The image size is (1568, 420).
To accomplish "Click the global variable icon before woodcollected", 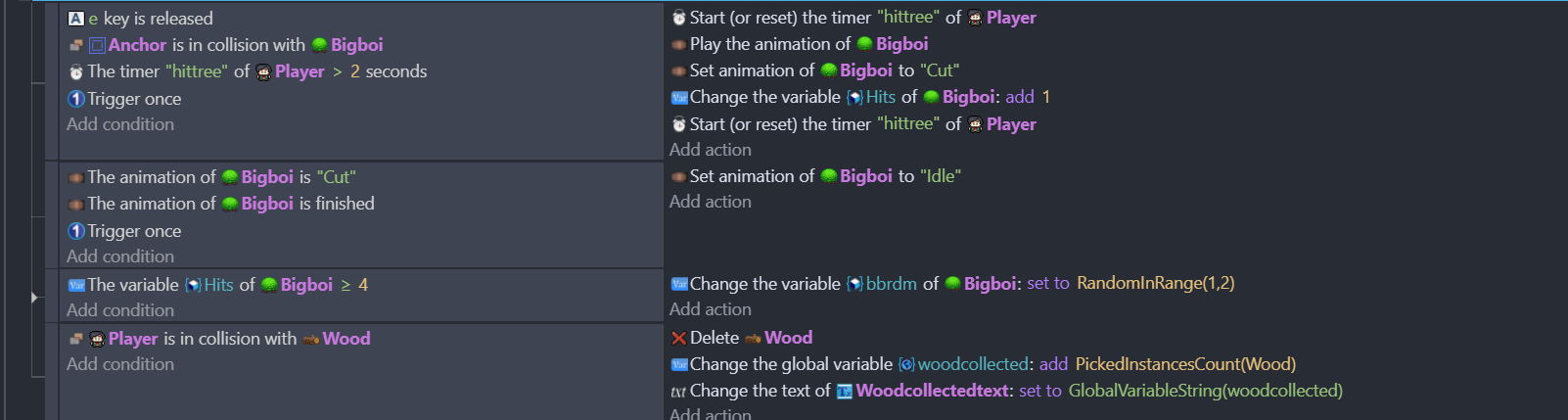I will point(906,364).
